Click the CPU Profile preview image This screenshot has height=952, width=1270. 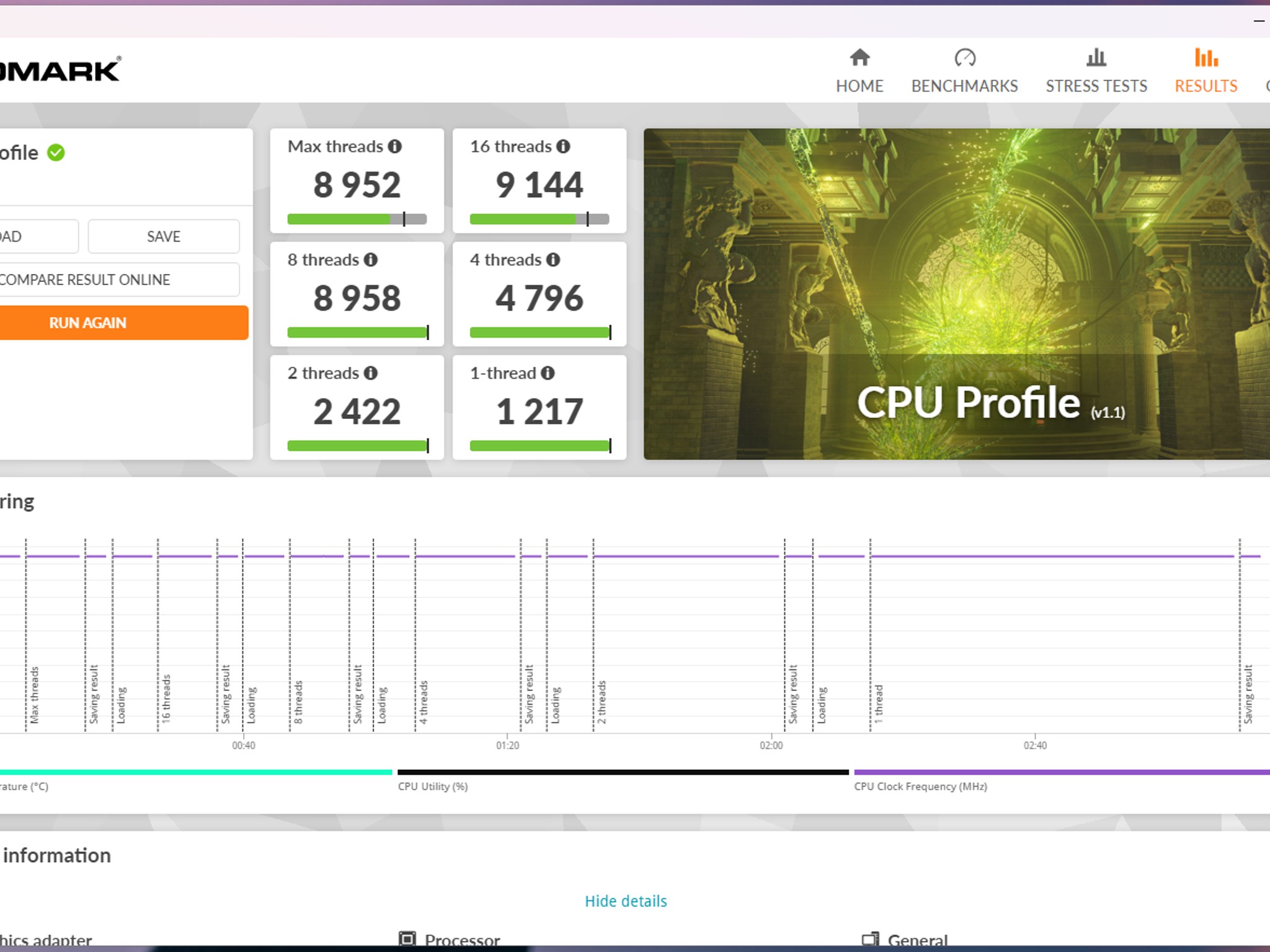pos(957,294)
